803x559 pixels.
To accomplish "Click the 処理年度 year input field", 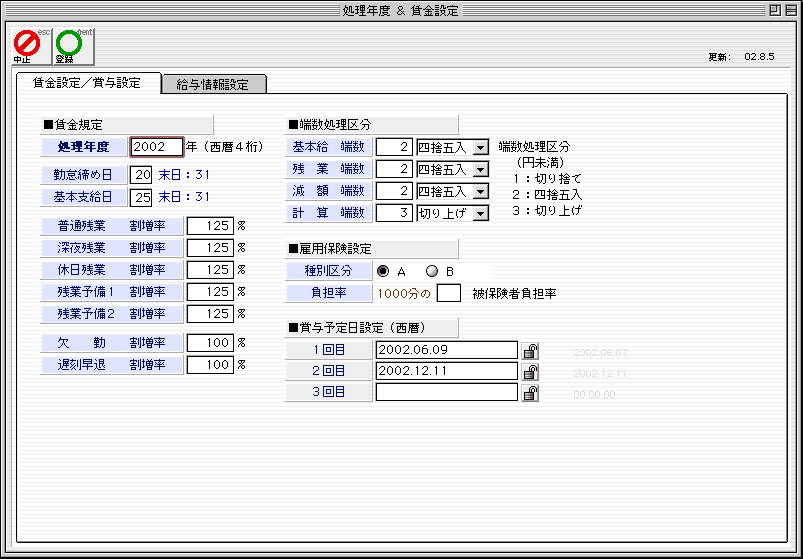I will pos(156,147).
